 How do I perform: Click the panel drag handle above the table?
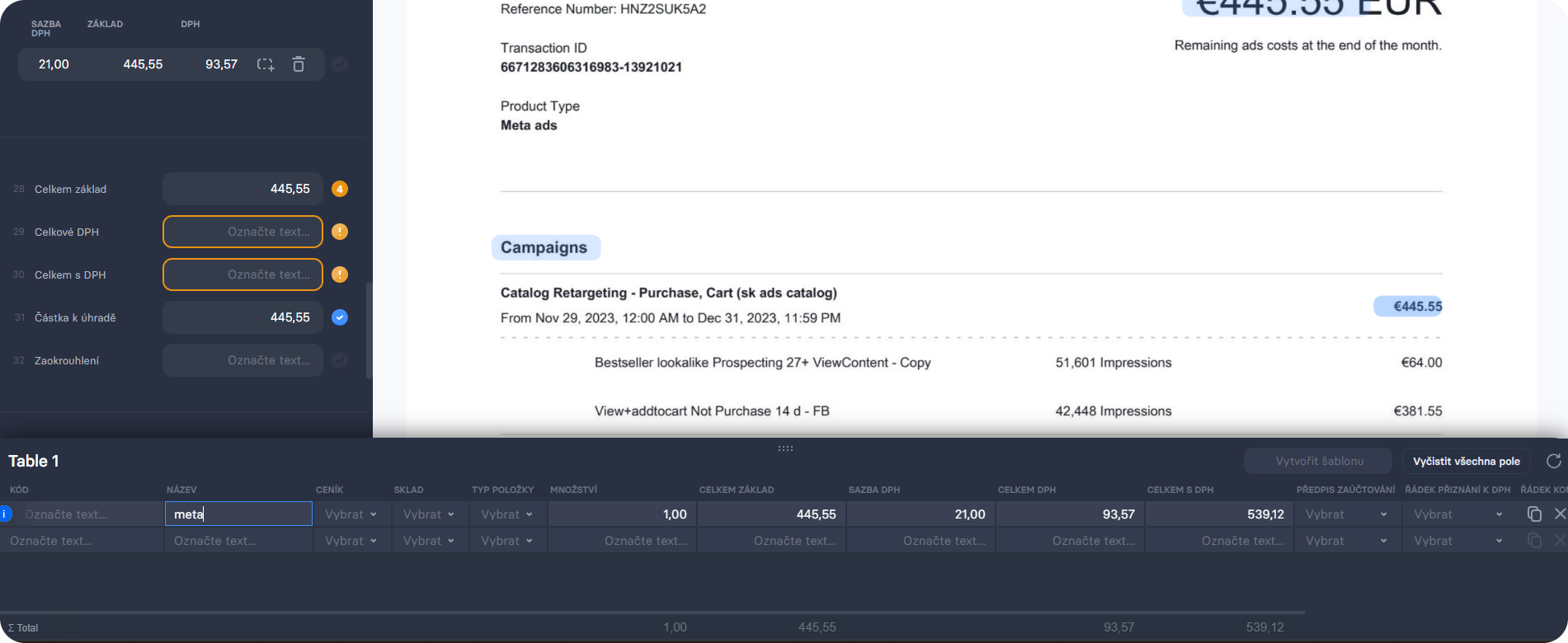(x=785, y=448)
